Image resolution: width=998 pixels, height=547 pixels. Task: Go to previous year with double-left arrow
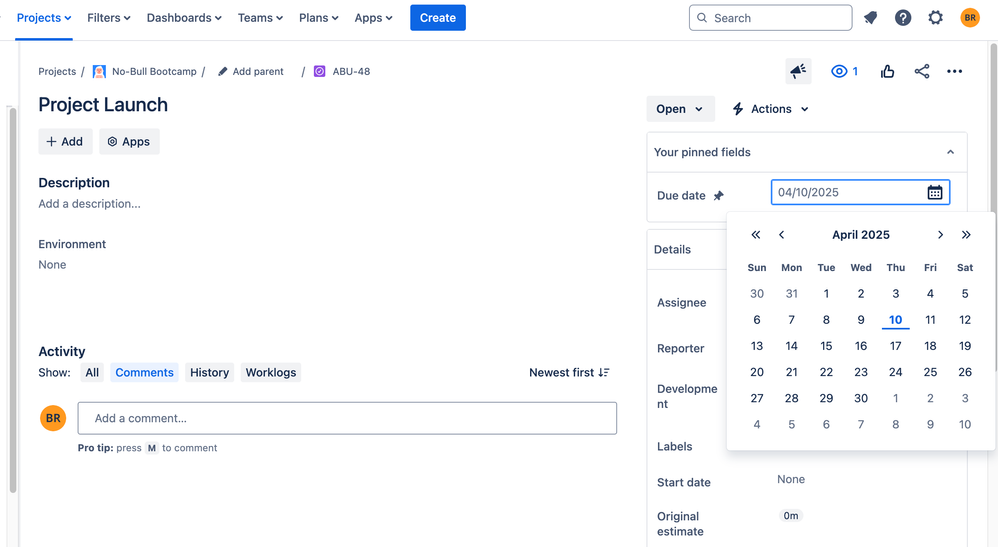pyautogui.click(x=756, y=235)
